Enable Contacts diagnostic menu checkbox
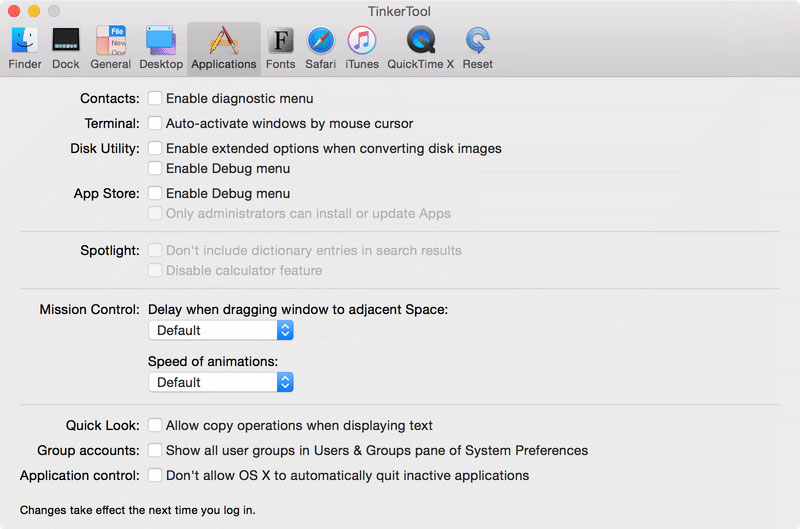This screenshot has height=529, width=800. coord(155,99)
